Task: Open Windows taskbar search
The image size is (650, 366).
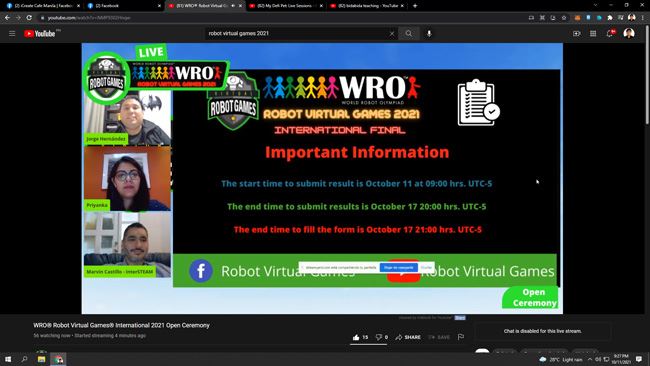Action: tap(24, 359)
